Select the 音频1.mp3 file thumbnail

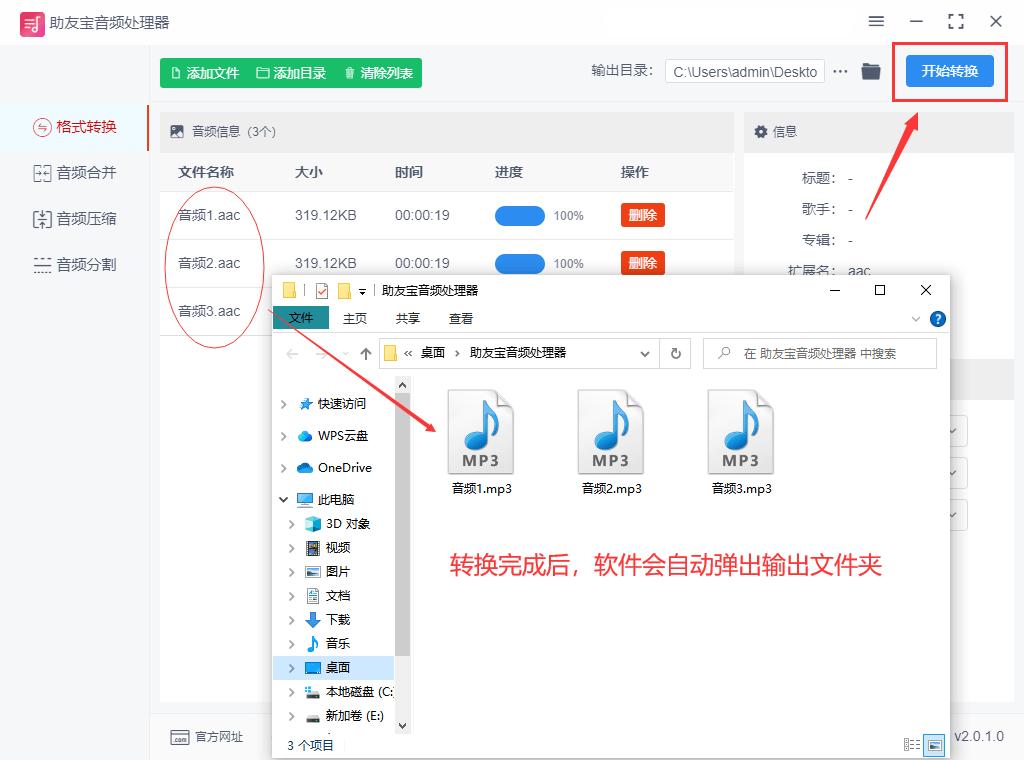click(x=482, y=430)
